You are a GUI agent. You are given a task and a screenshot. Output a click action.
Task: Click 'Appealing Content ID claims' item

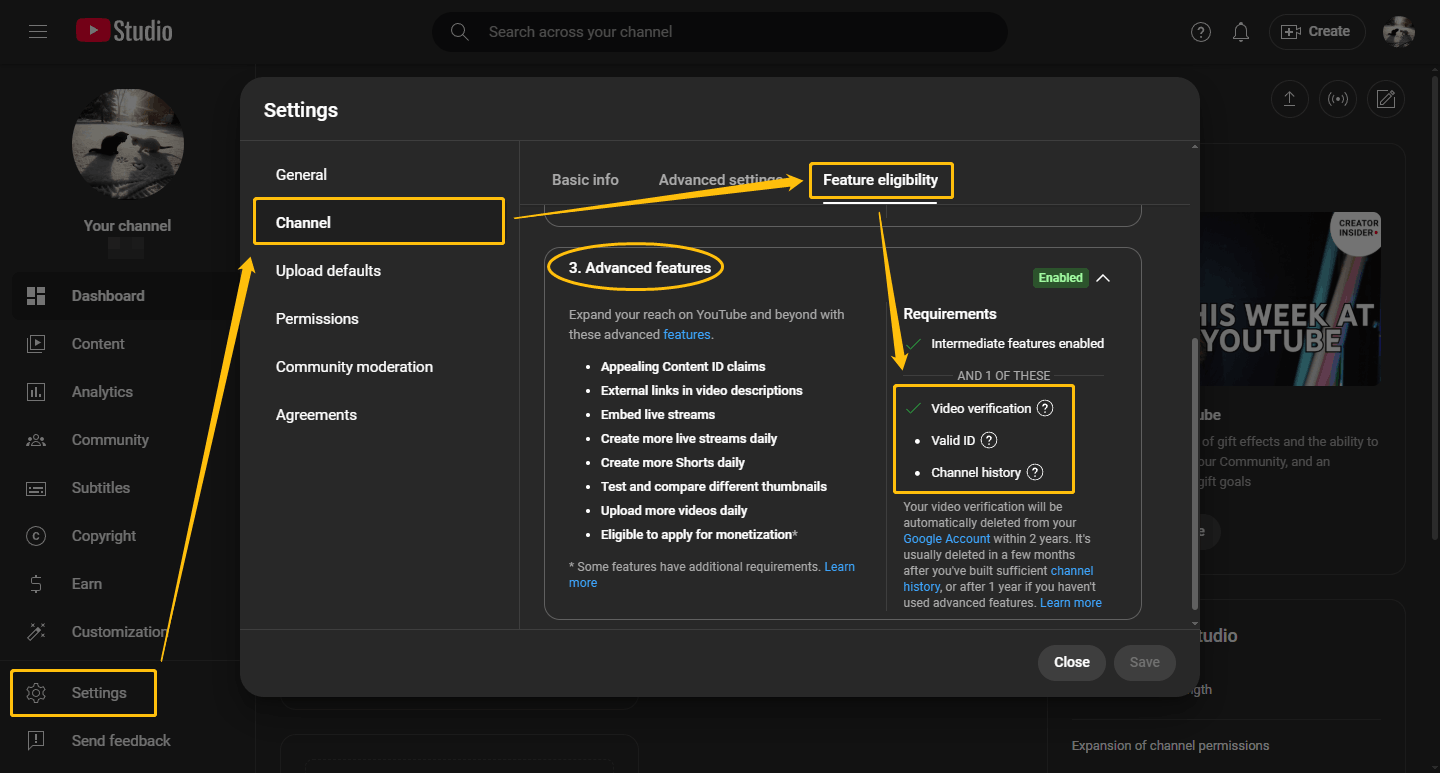pyautogui.click(x=683, y=367)
